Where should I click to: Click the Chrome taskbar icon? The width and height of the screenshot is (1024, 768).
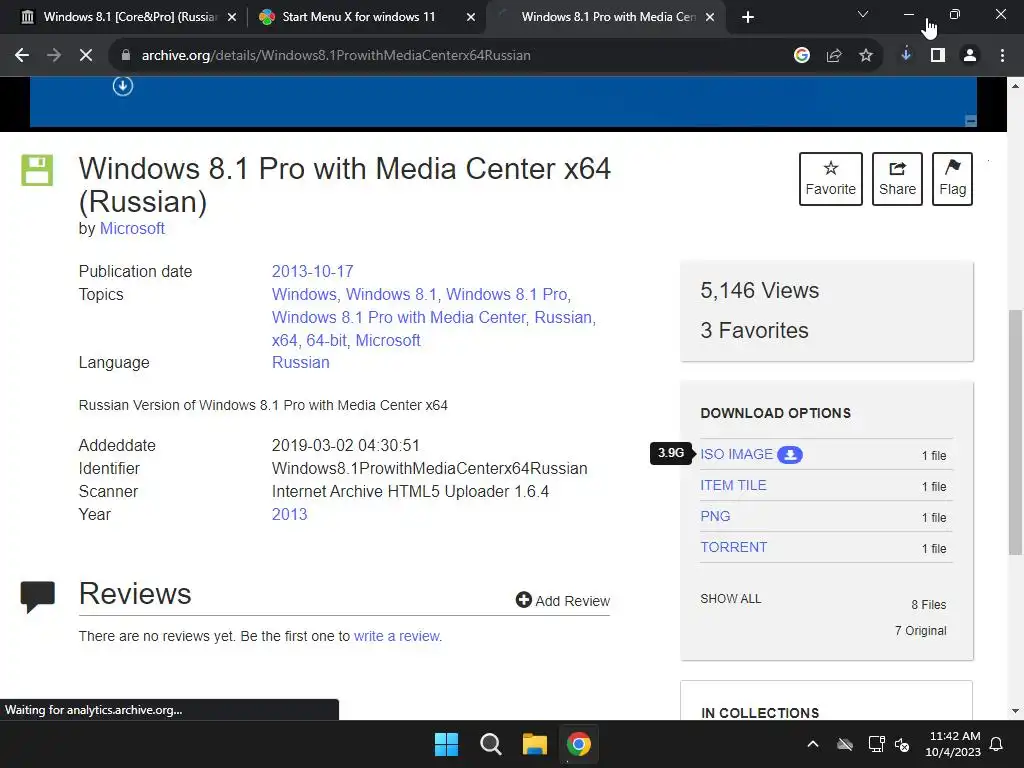click(579, 744)
